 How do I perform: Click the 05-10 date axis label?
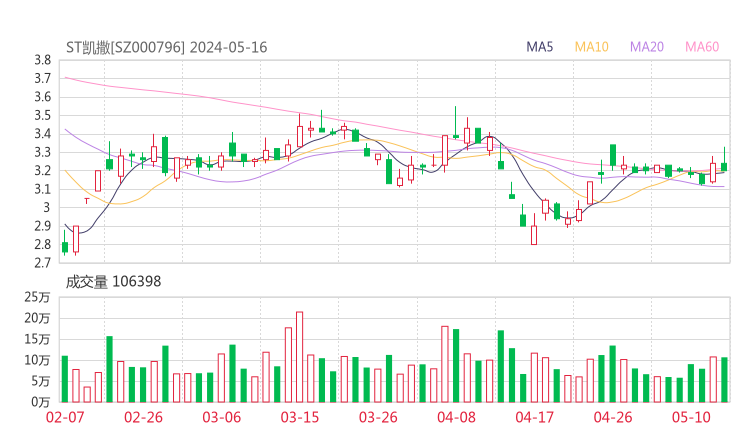pos(691,417)
